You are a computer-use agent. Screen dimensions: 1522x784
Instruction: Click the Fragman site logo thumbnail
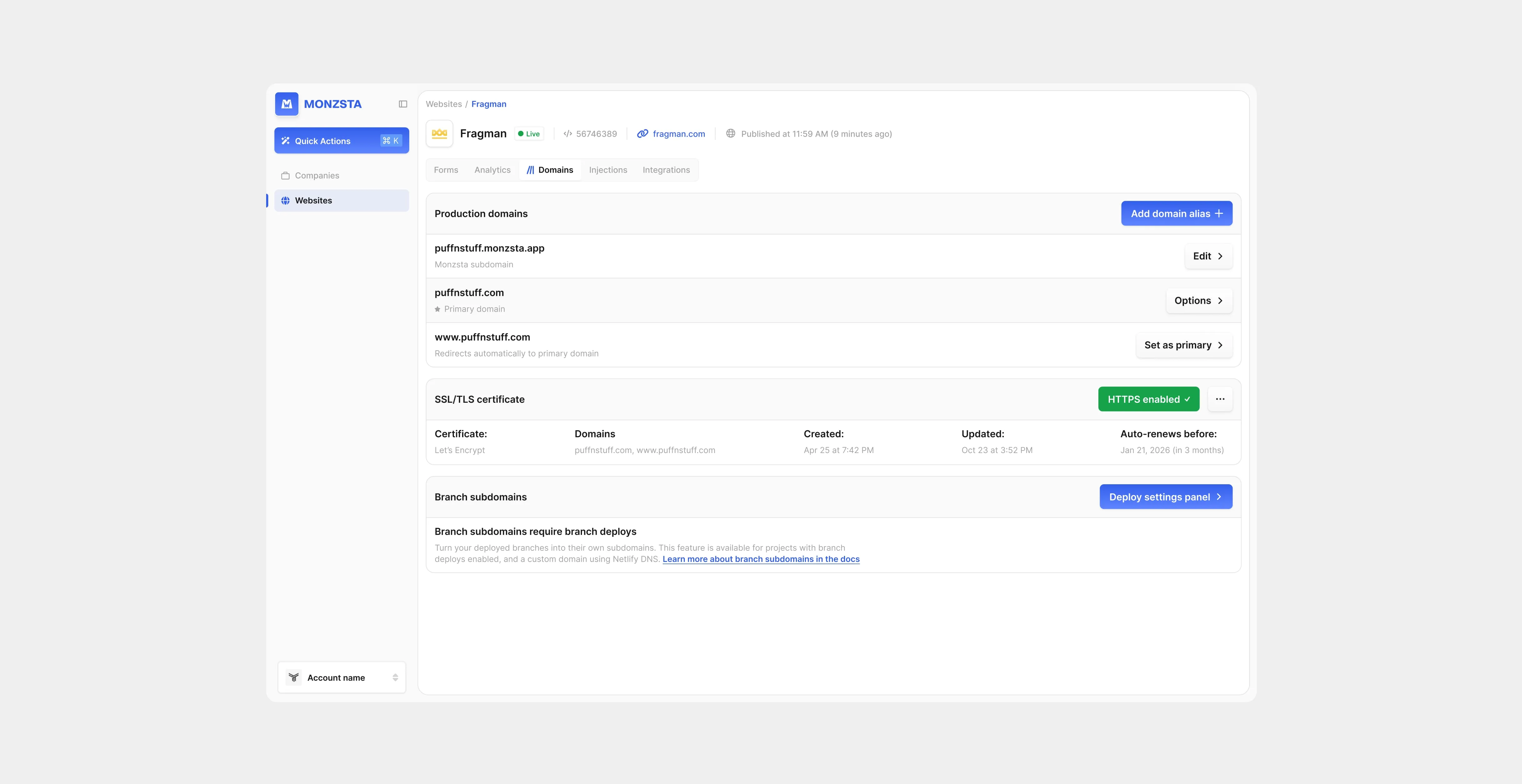pyautogui.click(x=439, y=133)
